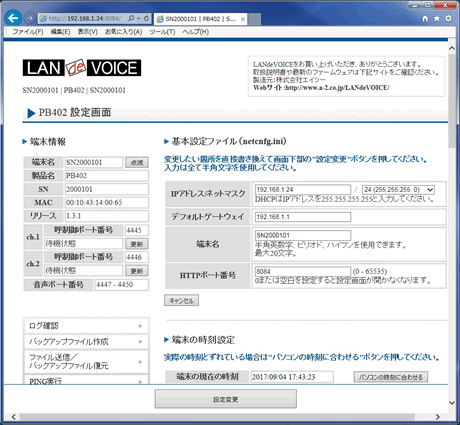The width and height of the screenshot is (460, 425).
Task: Click the horizontal scrollbar right arrow
Action: pos(438,417)
